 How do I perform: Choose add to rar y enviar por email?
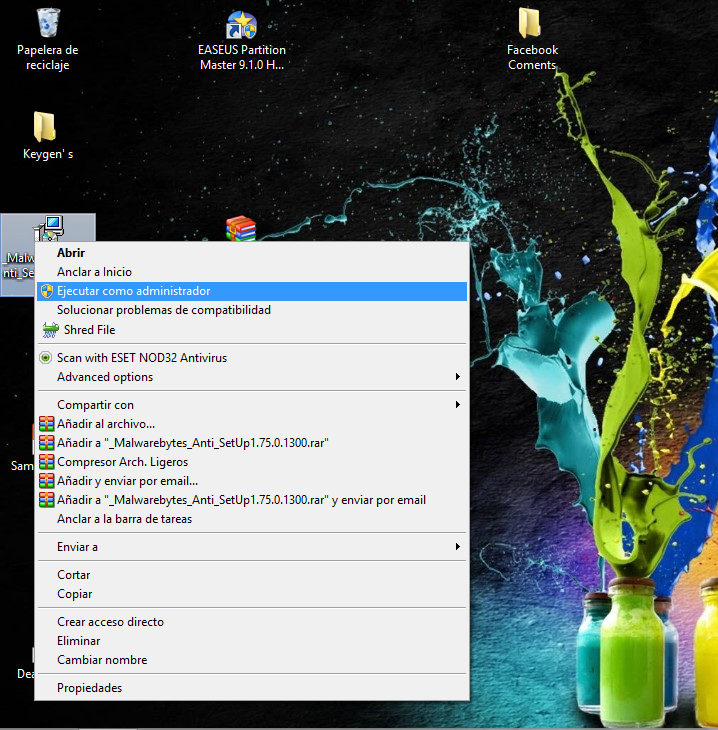(252, 500)
